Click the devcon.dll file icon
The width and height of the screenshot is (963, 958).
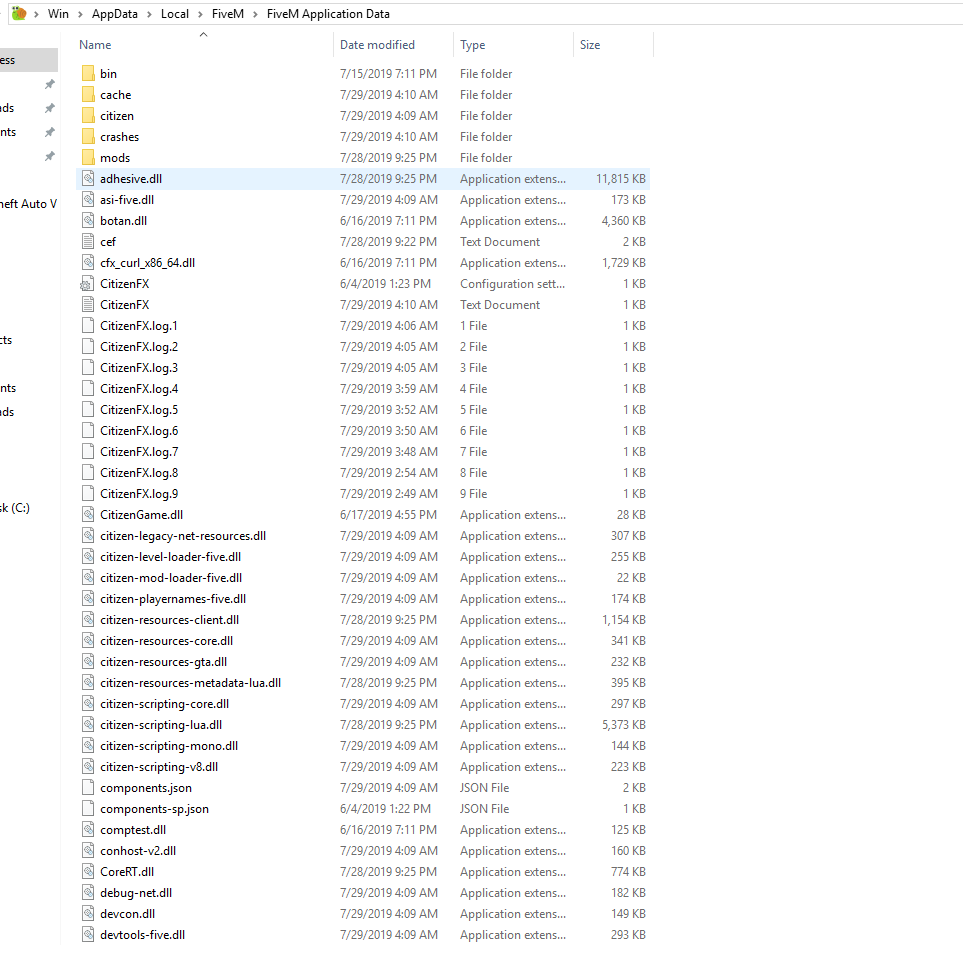click(x=88, y=914)
